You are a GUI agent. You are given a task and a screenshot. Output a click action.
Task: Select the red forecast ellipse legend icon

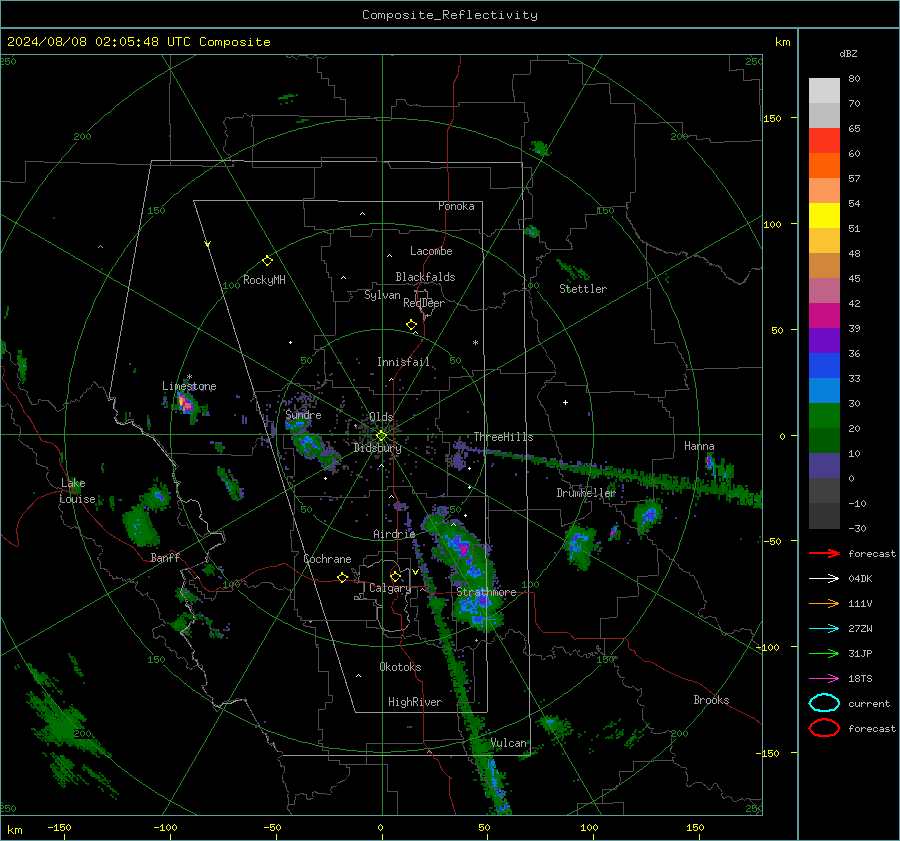824,728
